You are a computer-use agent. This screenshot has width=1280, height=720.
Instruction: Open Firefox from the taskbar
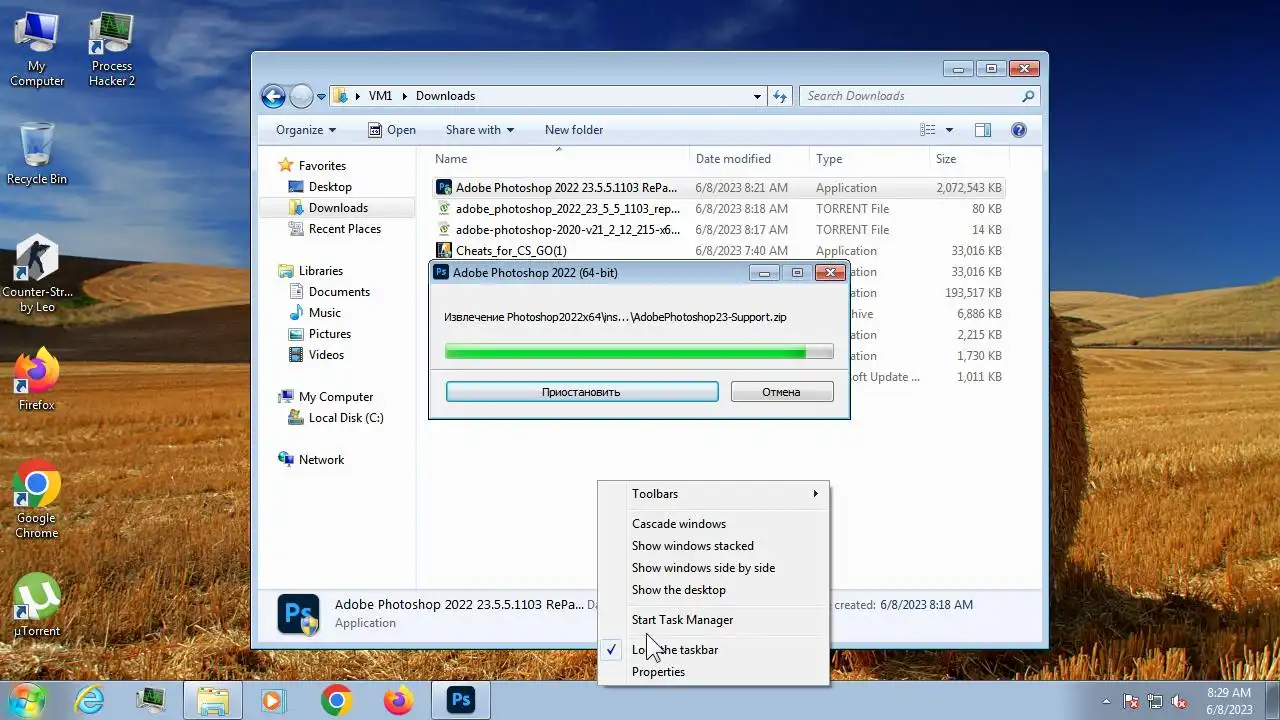tap(398, 700)
